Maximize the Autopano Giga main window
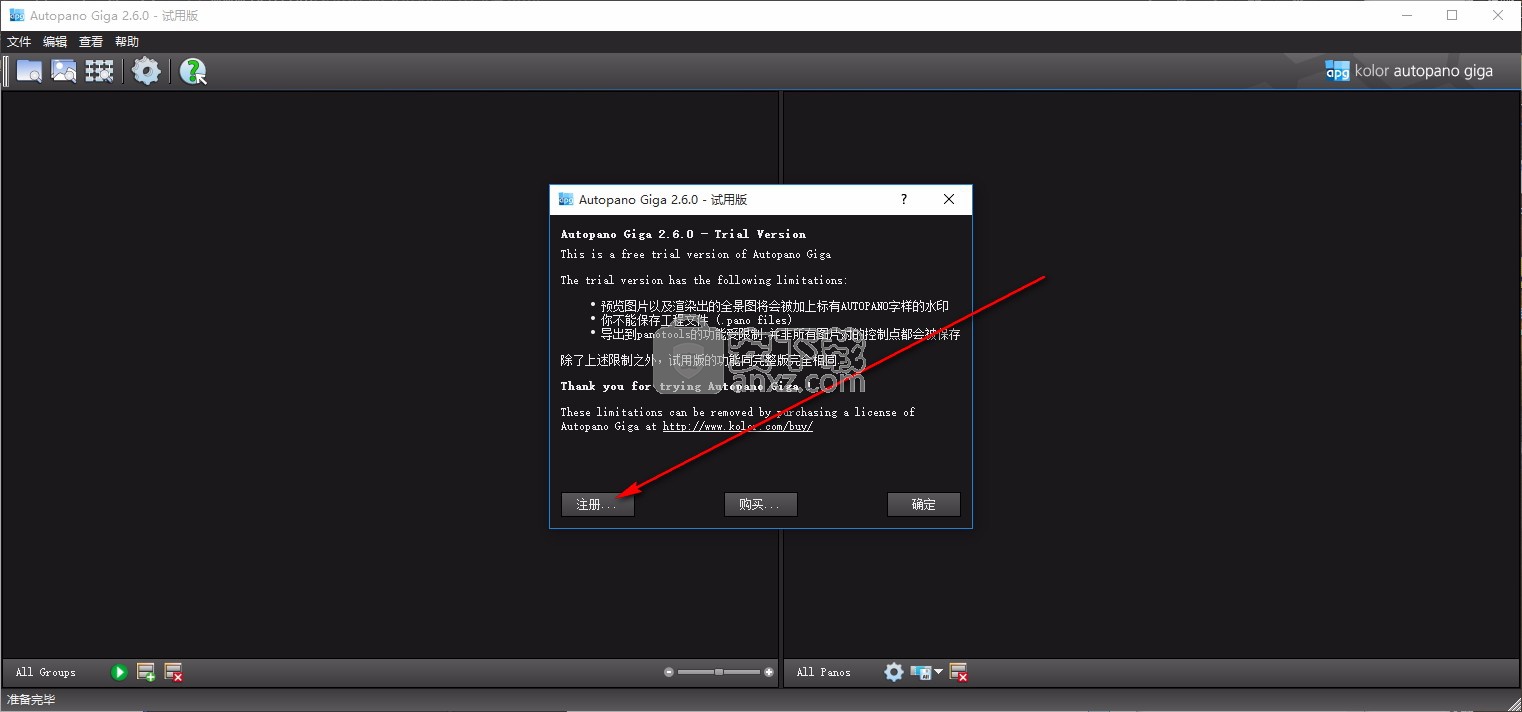 click(1452, 15)
